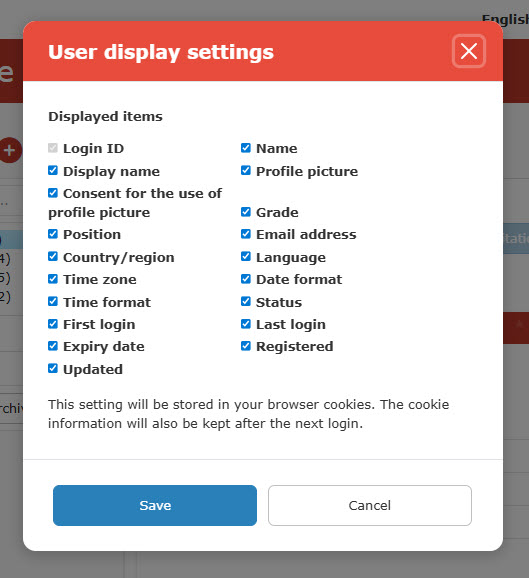Uncheck the Language checkbox
Image resolution: width=529 pixels, height=578 pixels.
click(246, 256)
